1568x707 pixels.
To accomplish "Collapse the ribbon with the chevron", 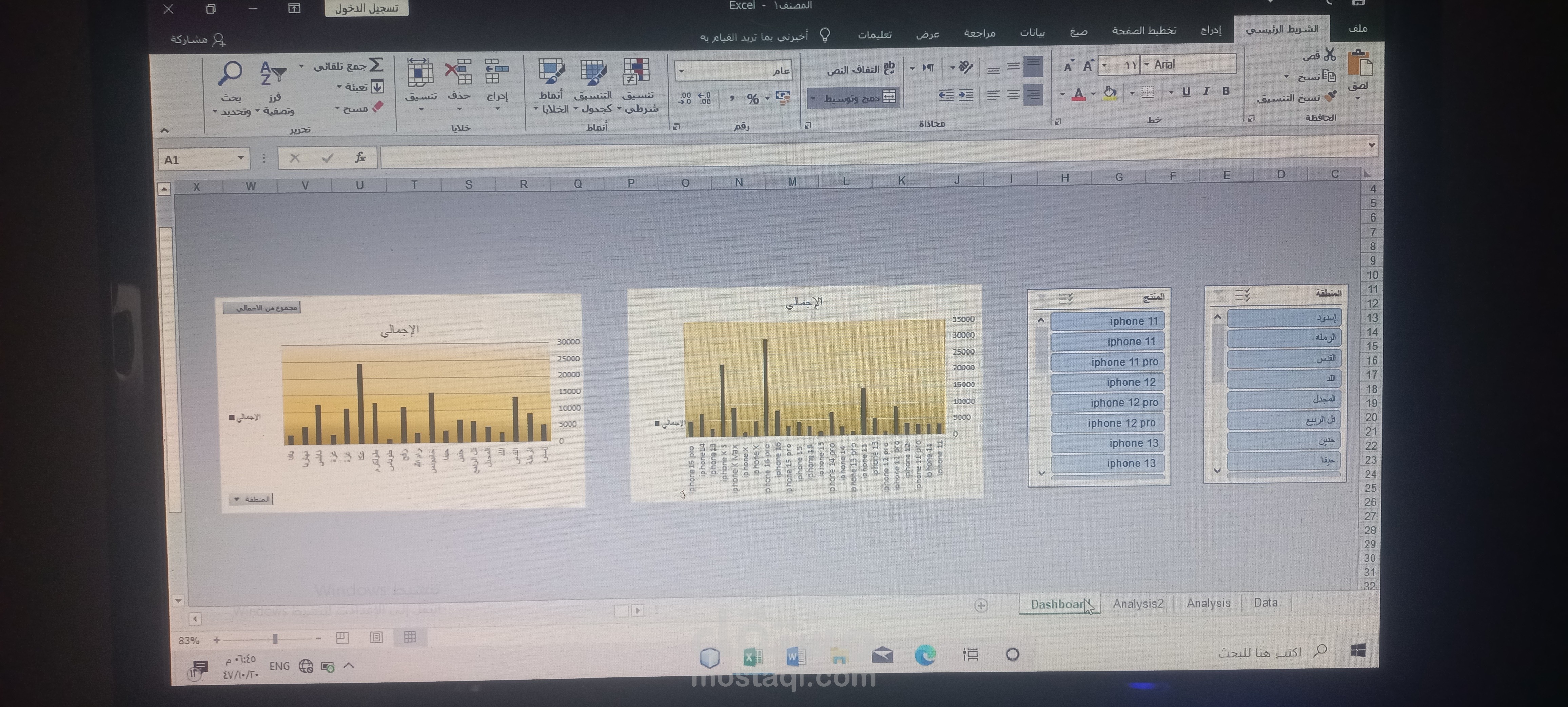I will (x=164, y=130).
